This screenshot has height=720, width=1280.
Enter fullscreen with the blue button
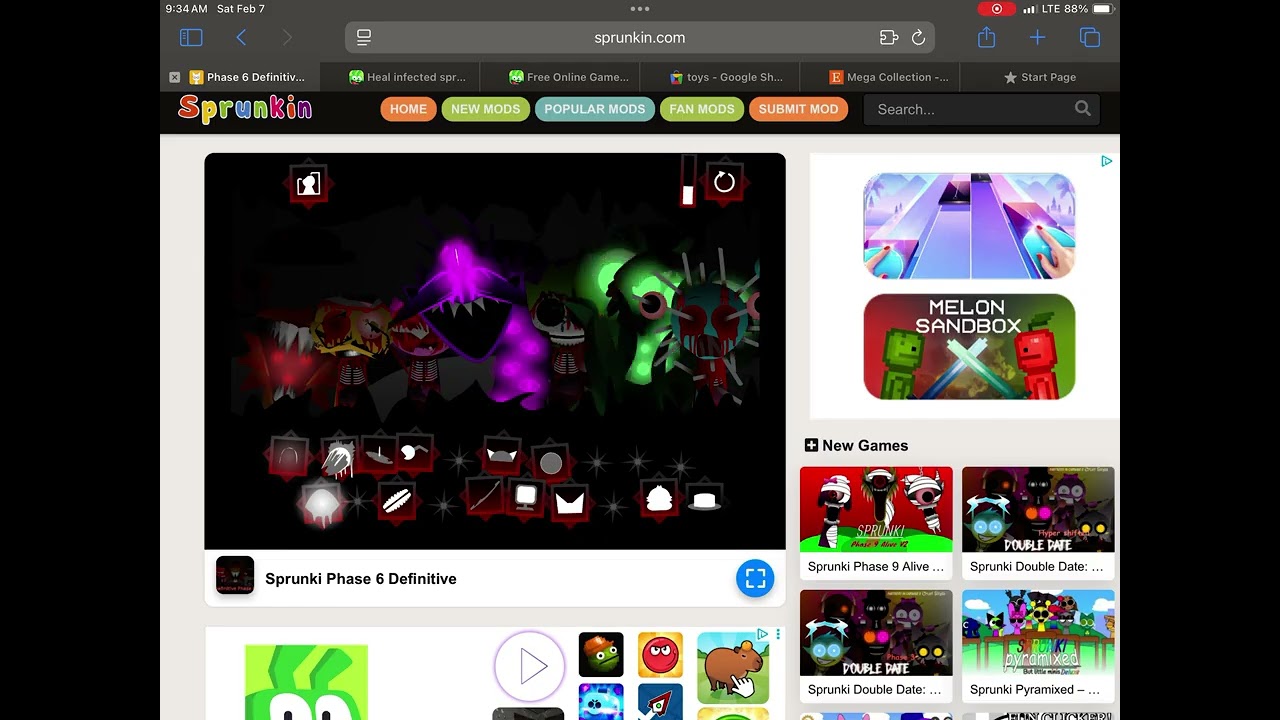755,578
